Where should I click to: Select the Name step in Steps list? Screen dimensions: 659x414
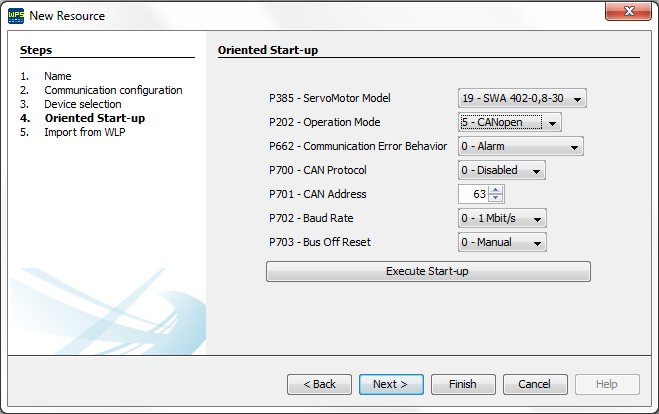tap(57, 76)
